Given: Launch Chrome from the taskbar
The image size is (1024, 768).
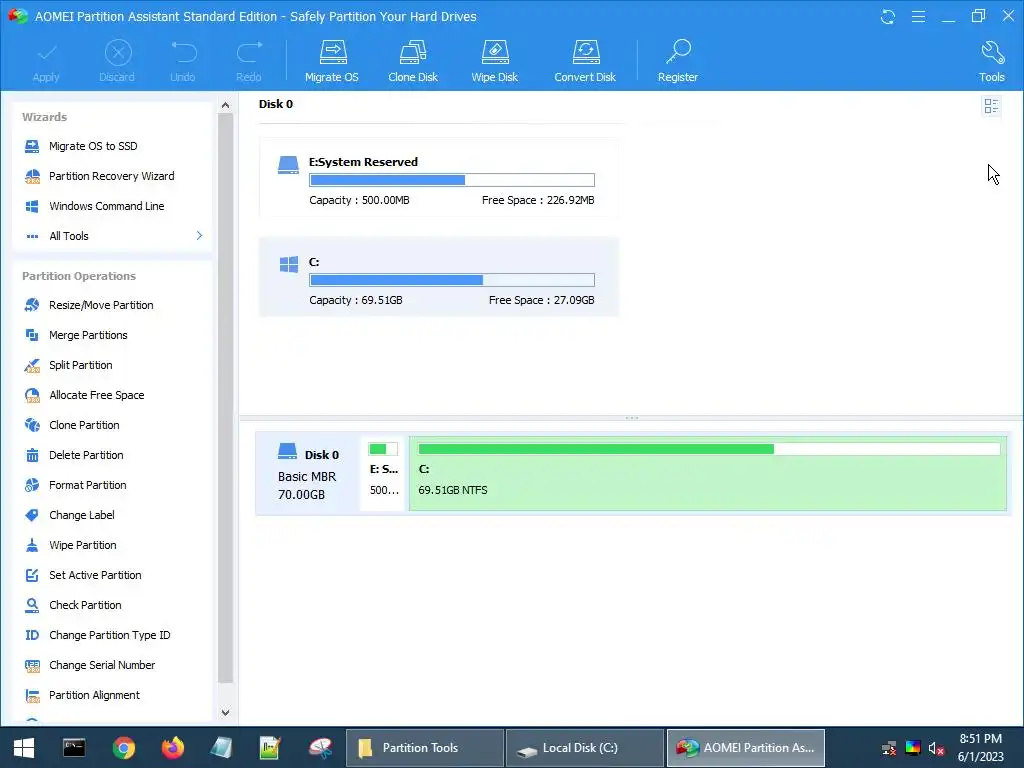Looking at the screenshot, I should click(x=123, y=748).
